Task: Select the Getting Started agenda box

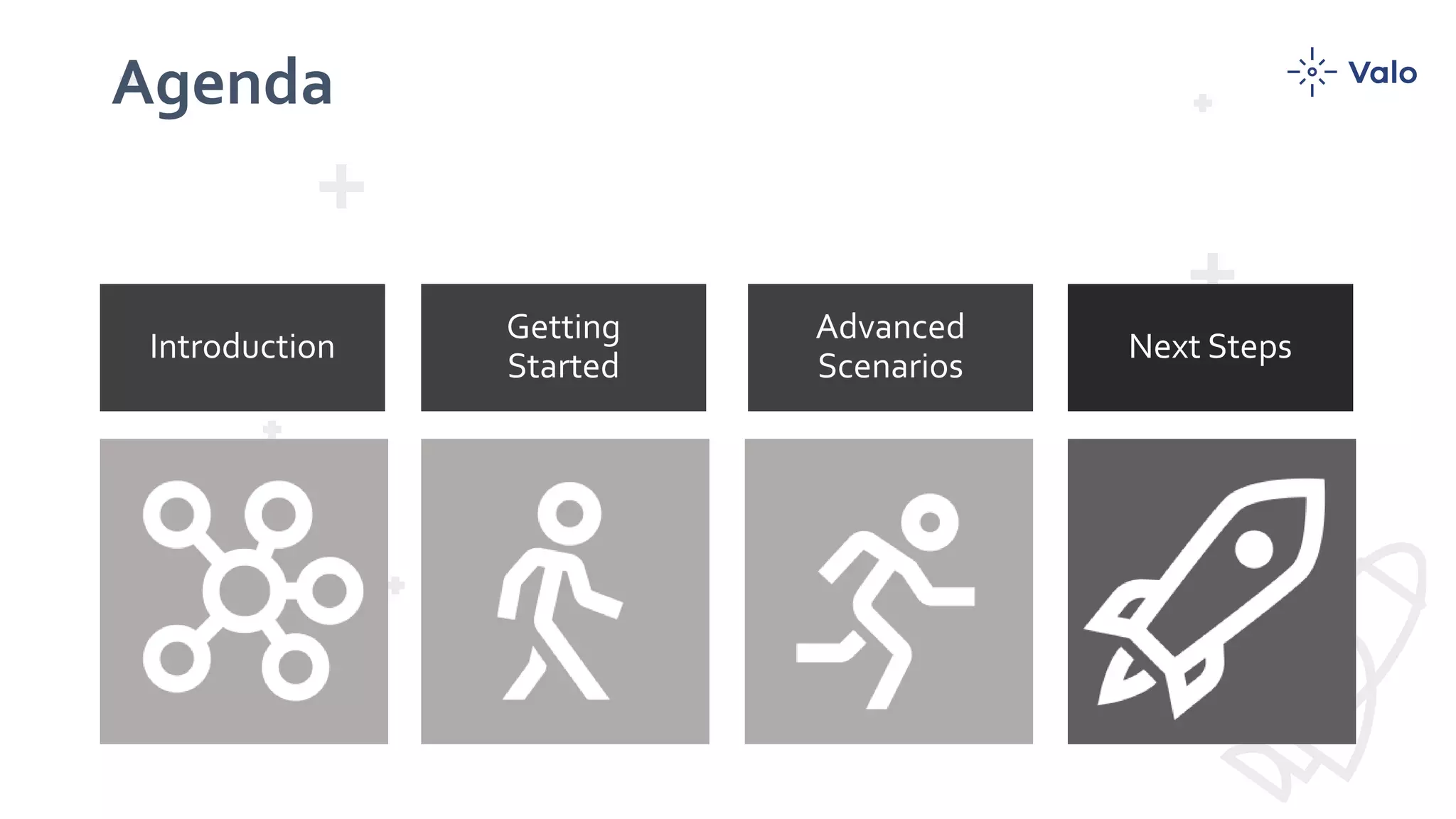Action: [563, 347]
